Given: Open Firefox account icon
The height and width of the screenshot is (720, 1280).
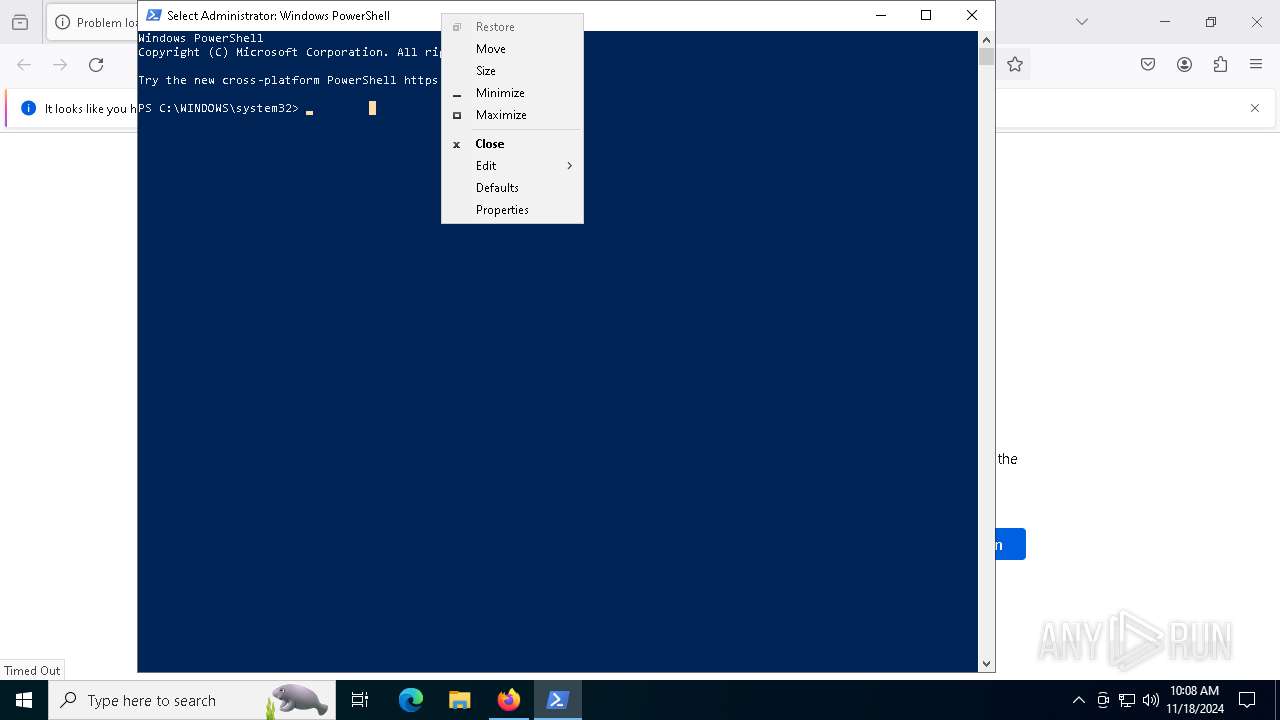Looking at the screenshot, I should point(1184,65).
